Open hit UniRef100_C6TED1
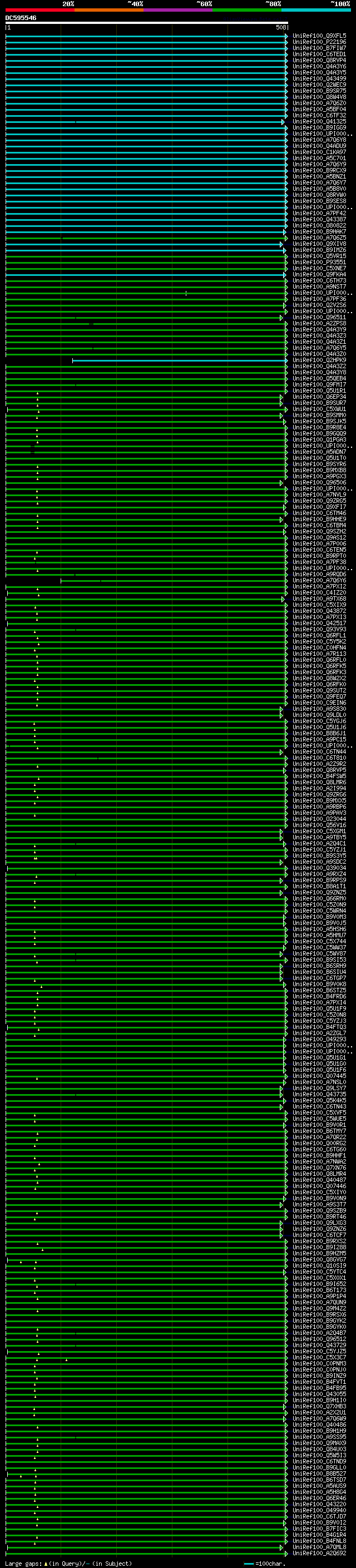This screenshot has height=1568, width=356. [319, 54]
